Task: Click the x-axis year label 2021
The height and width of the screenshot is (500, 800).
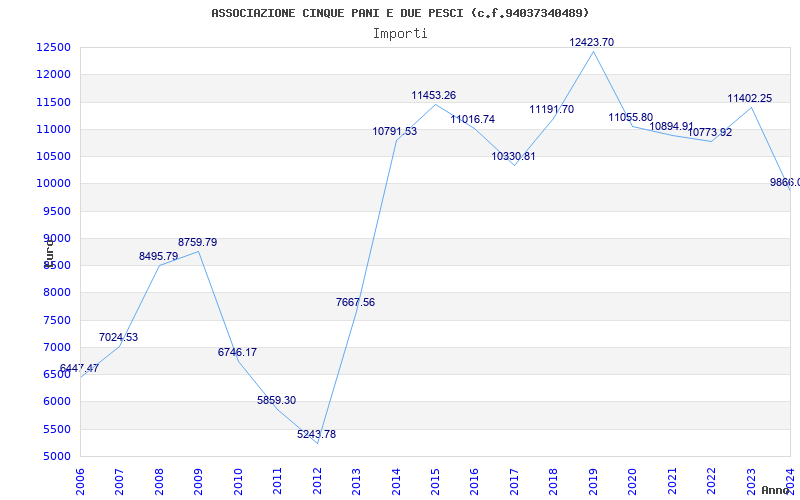Action: (x=672, y=481)
